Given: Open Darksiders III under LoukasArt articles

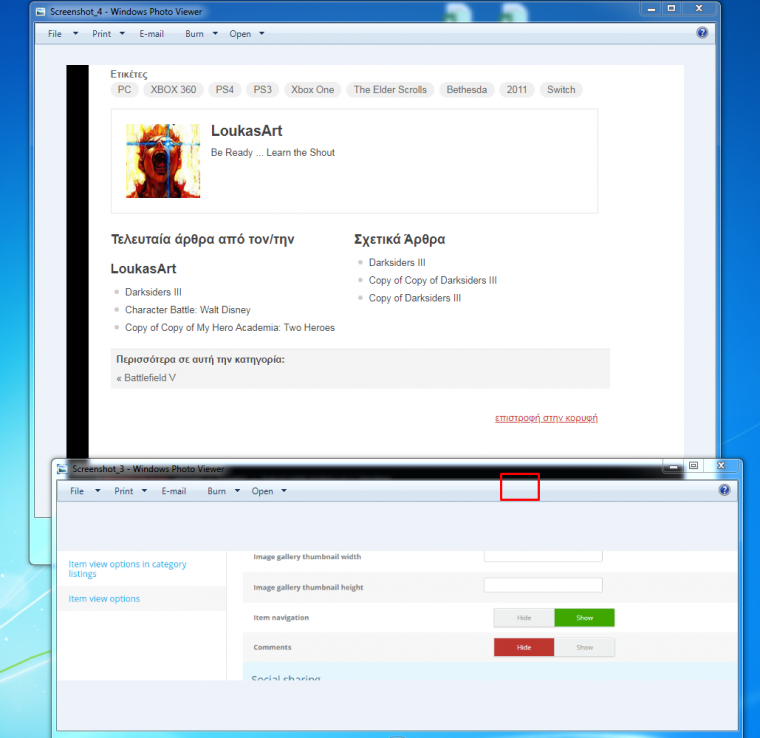Looking at the screenshot, I should (x=153, y=292).
